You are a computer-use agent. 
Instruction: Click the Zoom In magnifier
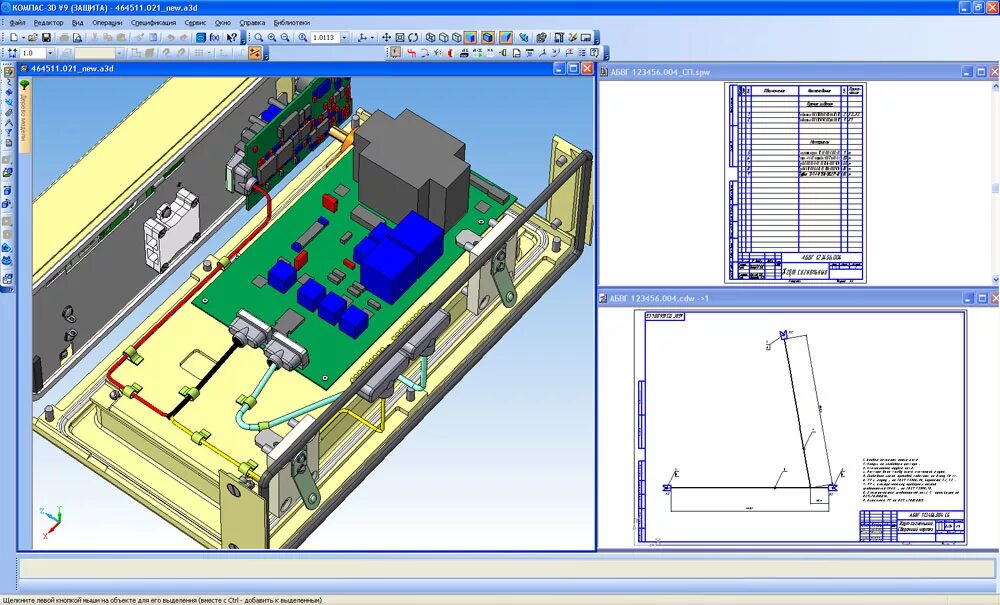272,38
